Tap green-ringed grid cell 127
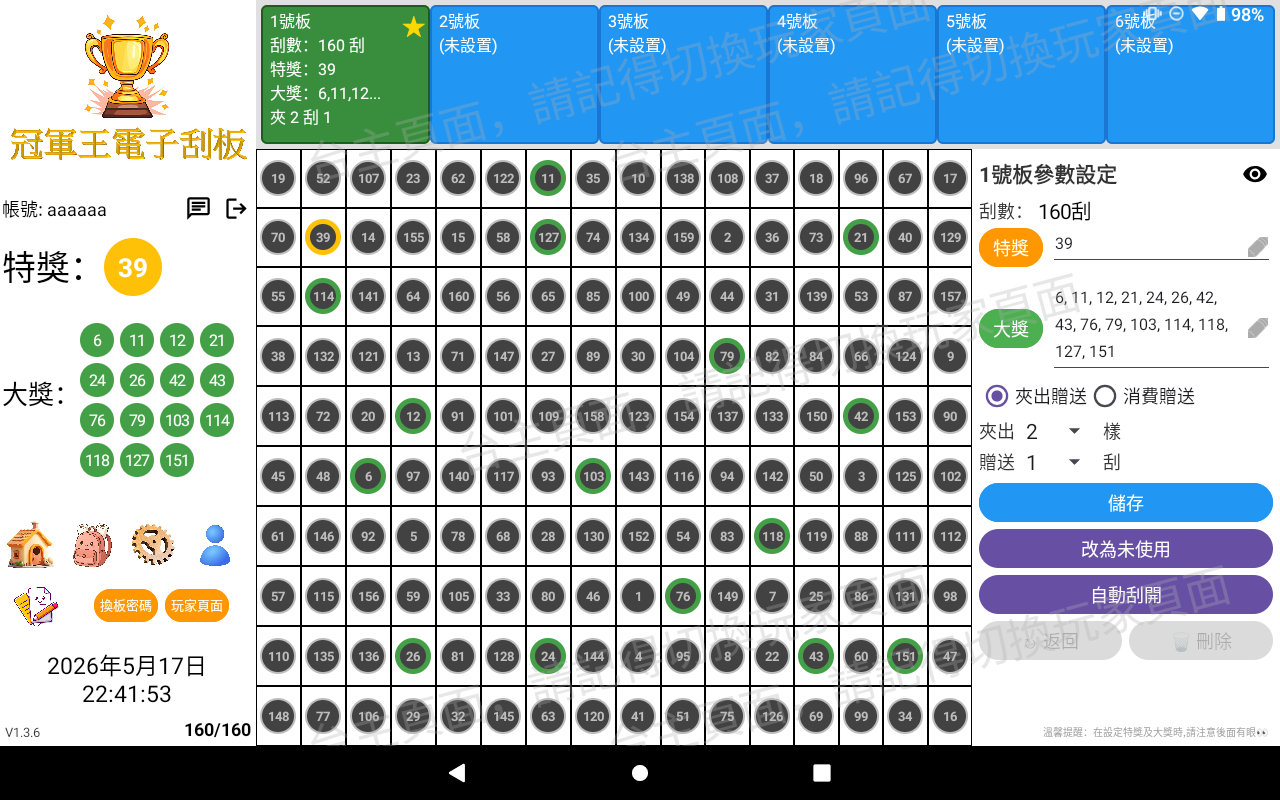Image resolution: width=1280 pixels, height=800 pixels. click(x=548, y=238)
